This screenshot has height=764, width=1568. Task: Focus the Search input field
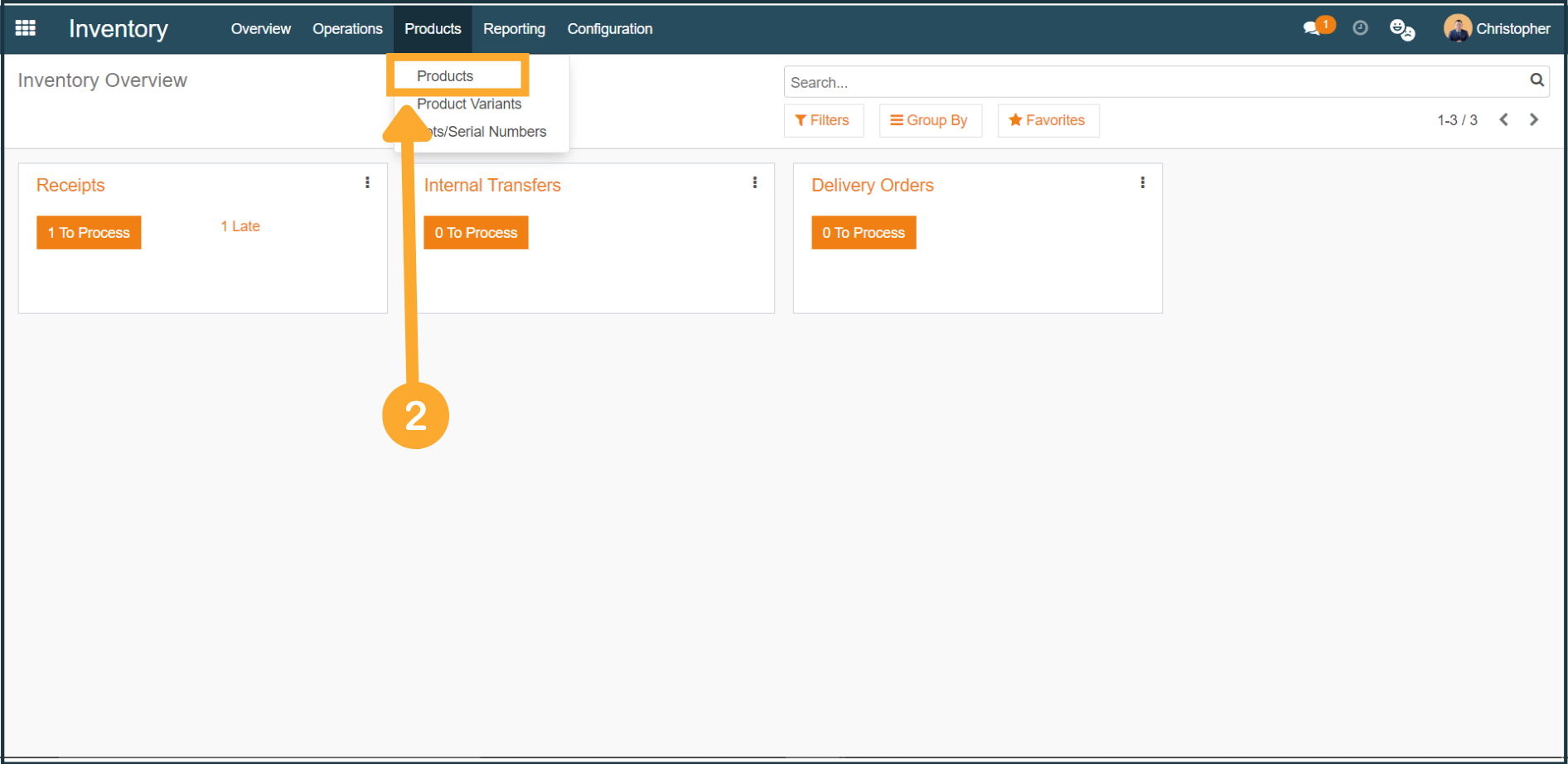point(1152,82)
